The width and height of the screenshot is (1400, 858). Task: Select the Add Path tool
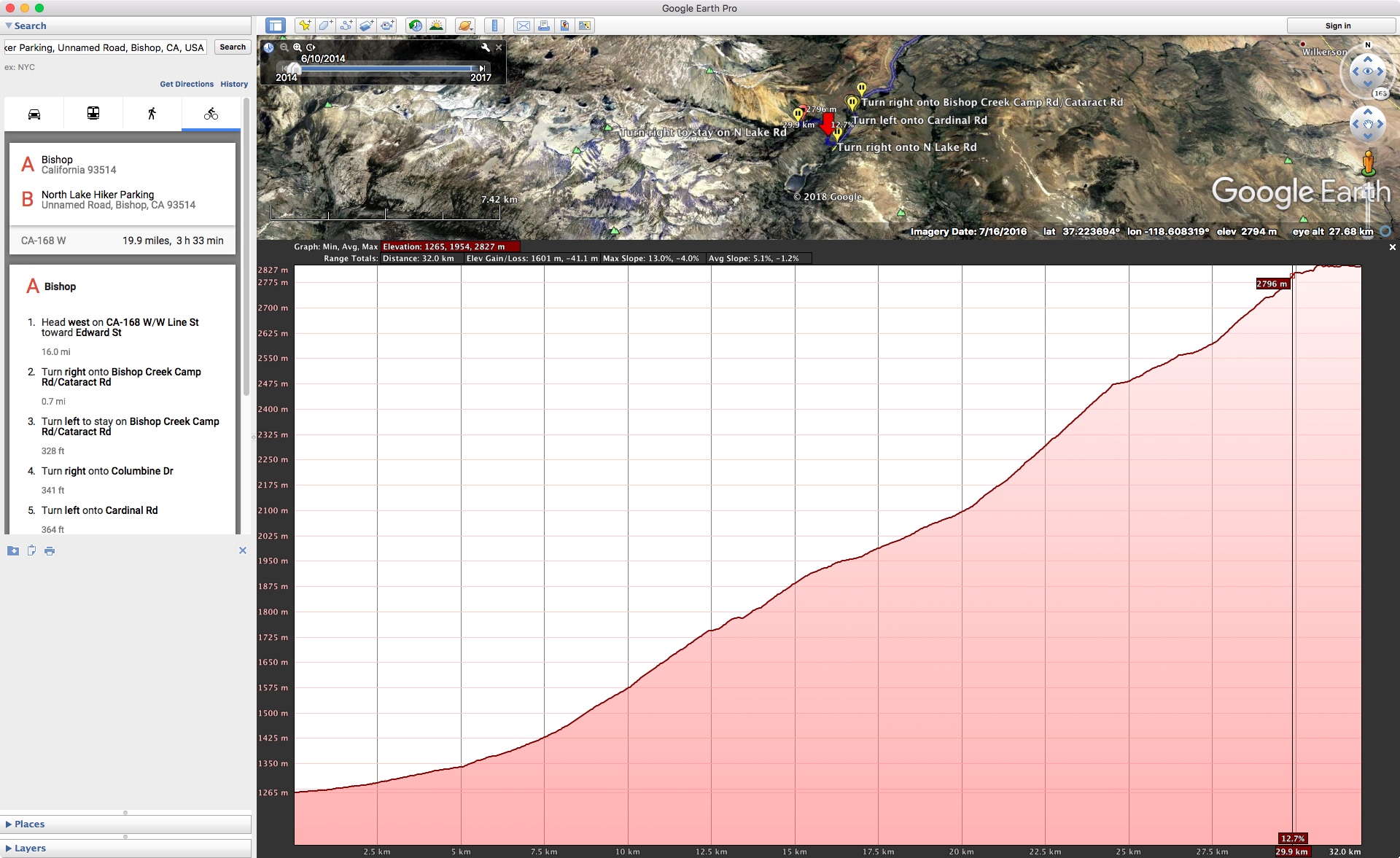(x=346, y=26)
